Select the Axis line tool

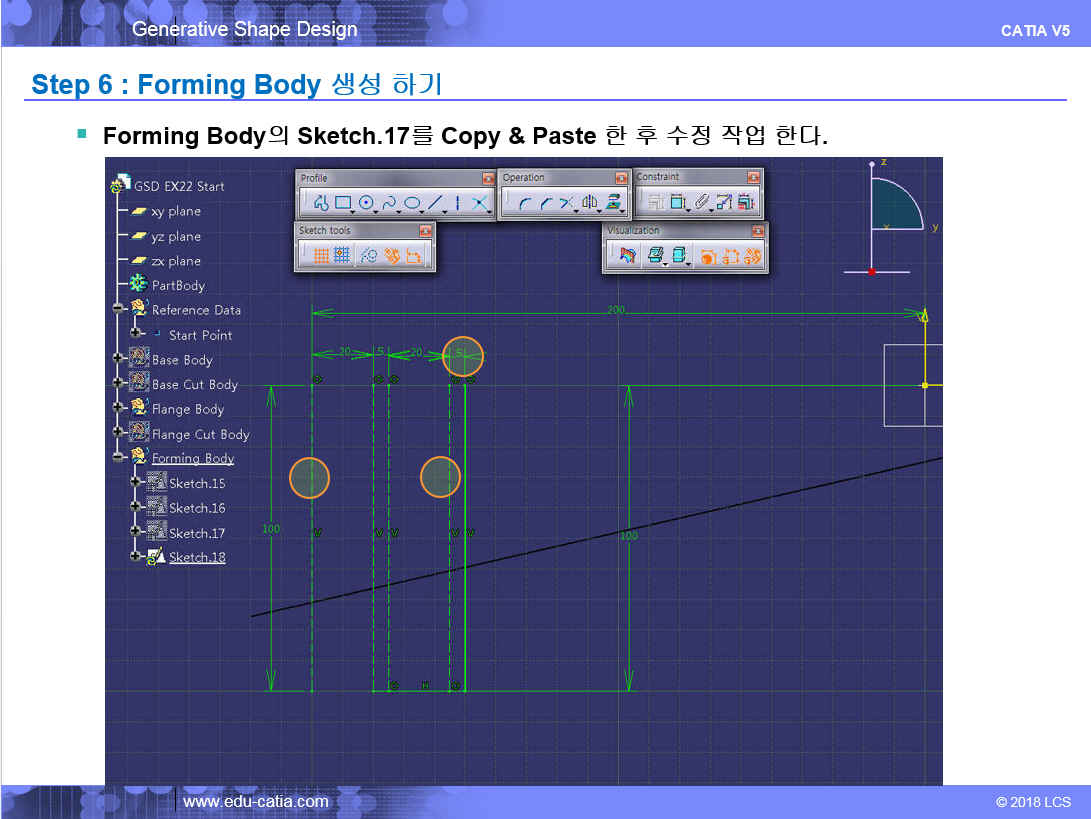[x=458, y=203]
